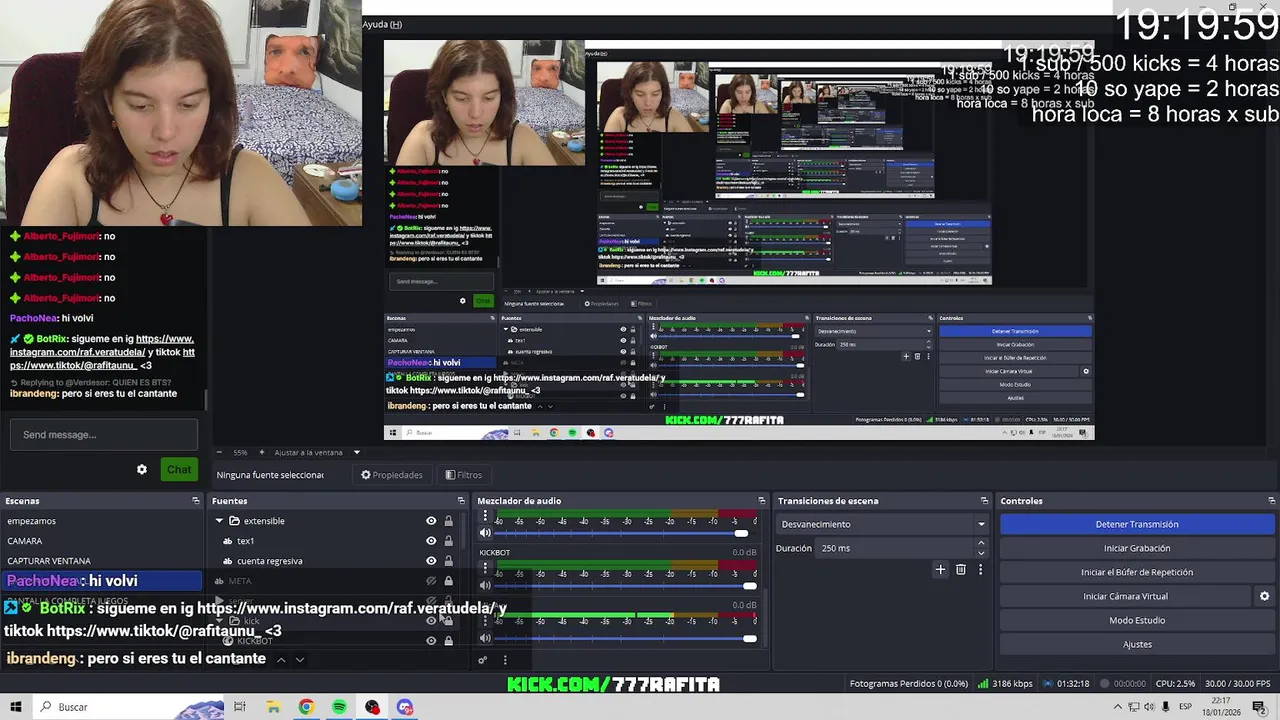The width and height of the screenshot is (1280, 720).
Task: Select the tex1 text source
Action: 245,541
